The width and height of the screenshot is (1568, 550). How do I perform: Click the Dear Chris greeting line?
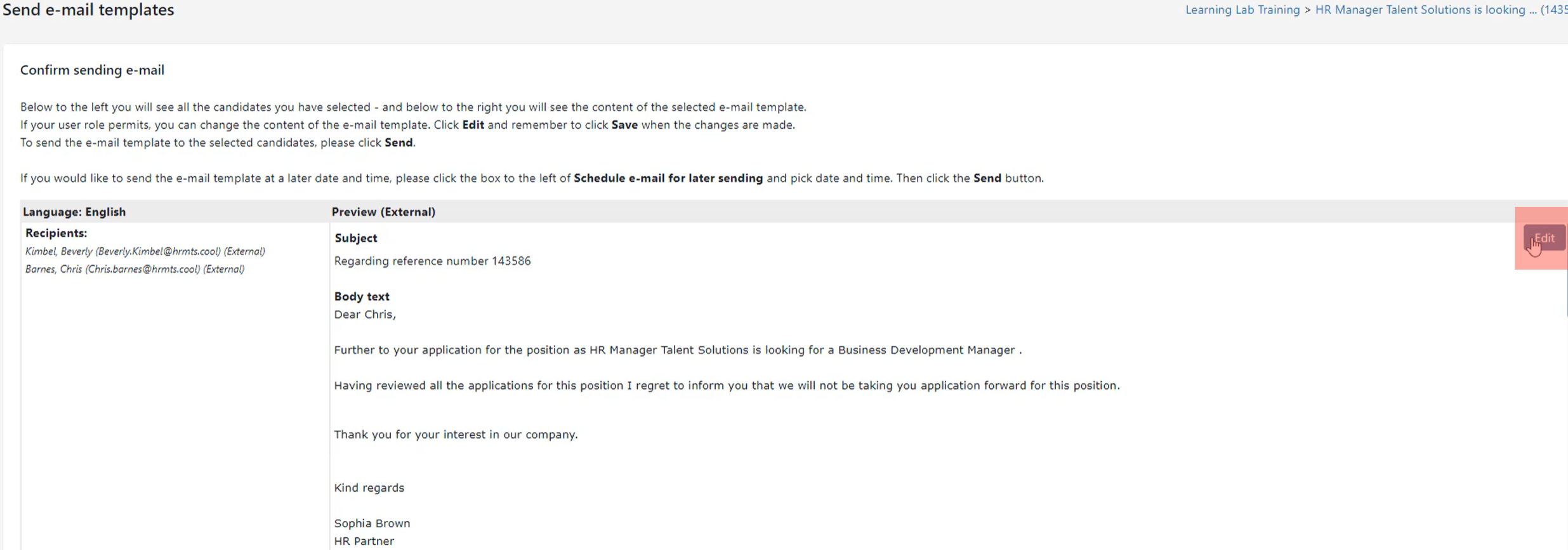pos(365,314)
